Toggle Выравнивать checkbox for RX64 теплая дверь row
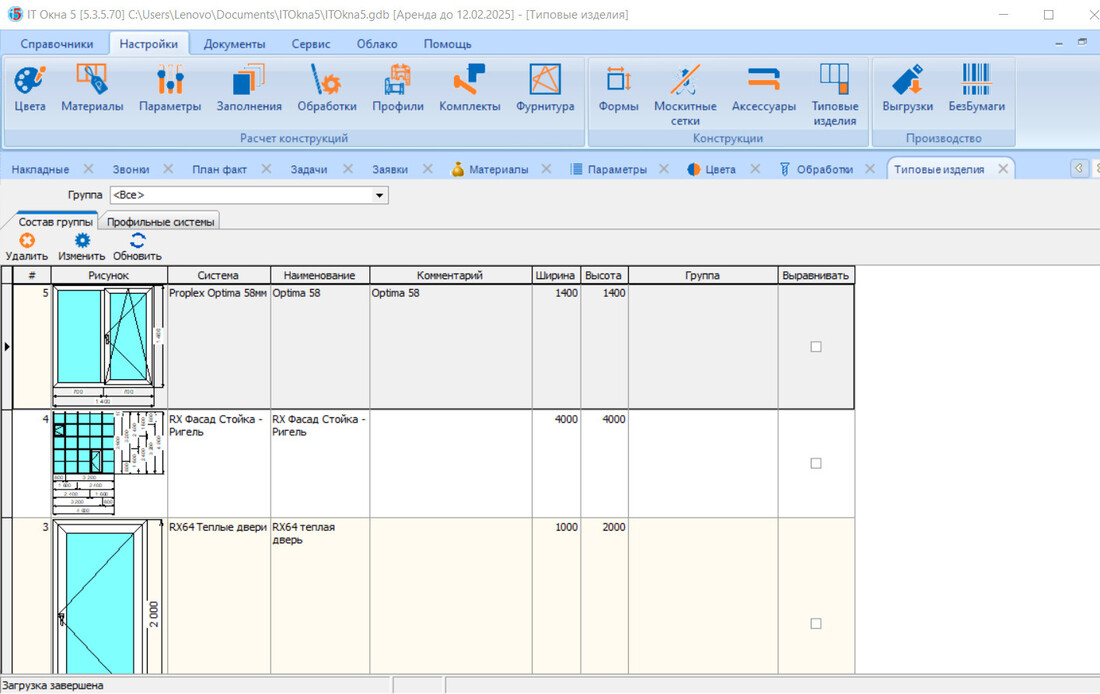This screenshot has width=1100, height=694. pos(816,623)
